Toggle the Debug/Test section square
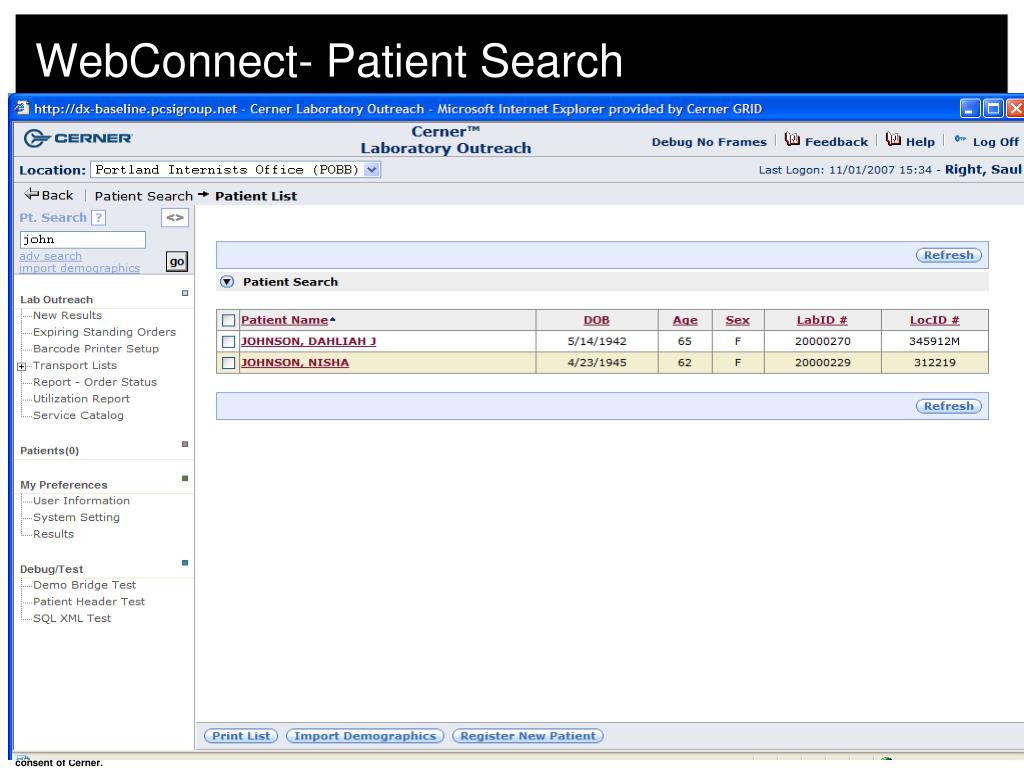This screenshot has height=768, width=1024. pyautogui.click(x=185, y=563)
